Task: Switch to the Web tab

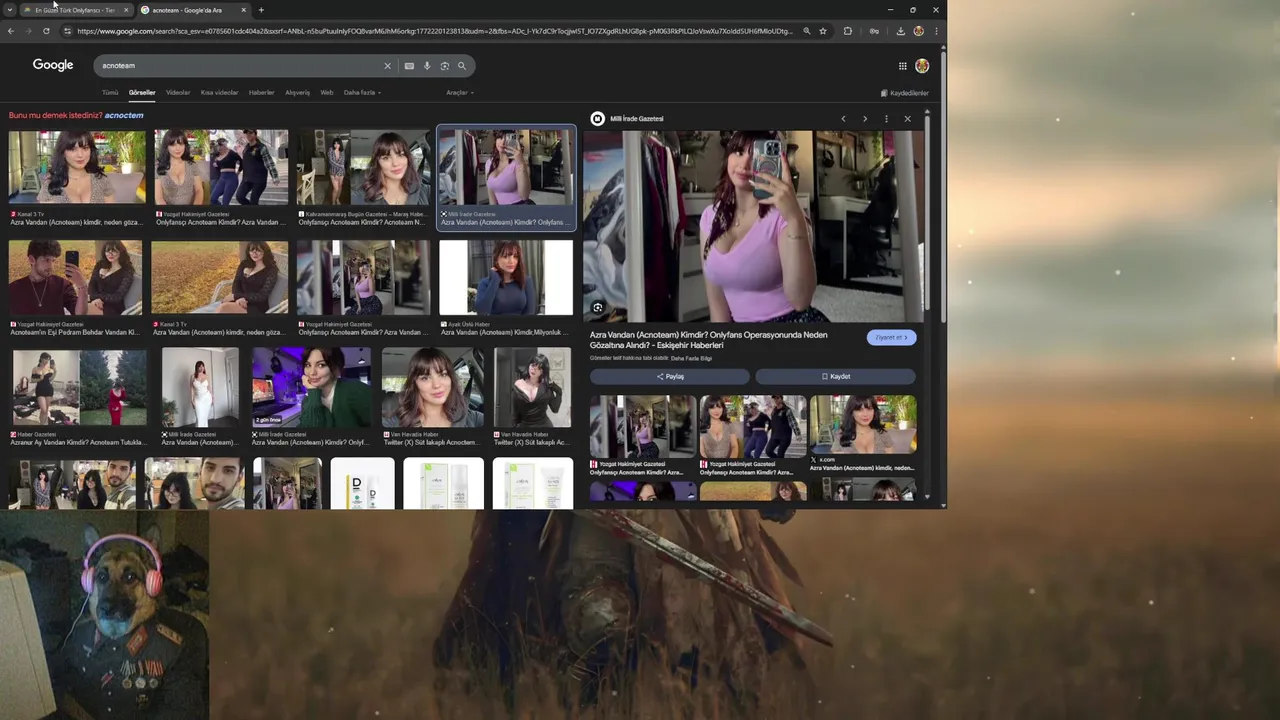Action: [x=327, y=93]
